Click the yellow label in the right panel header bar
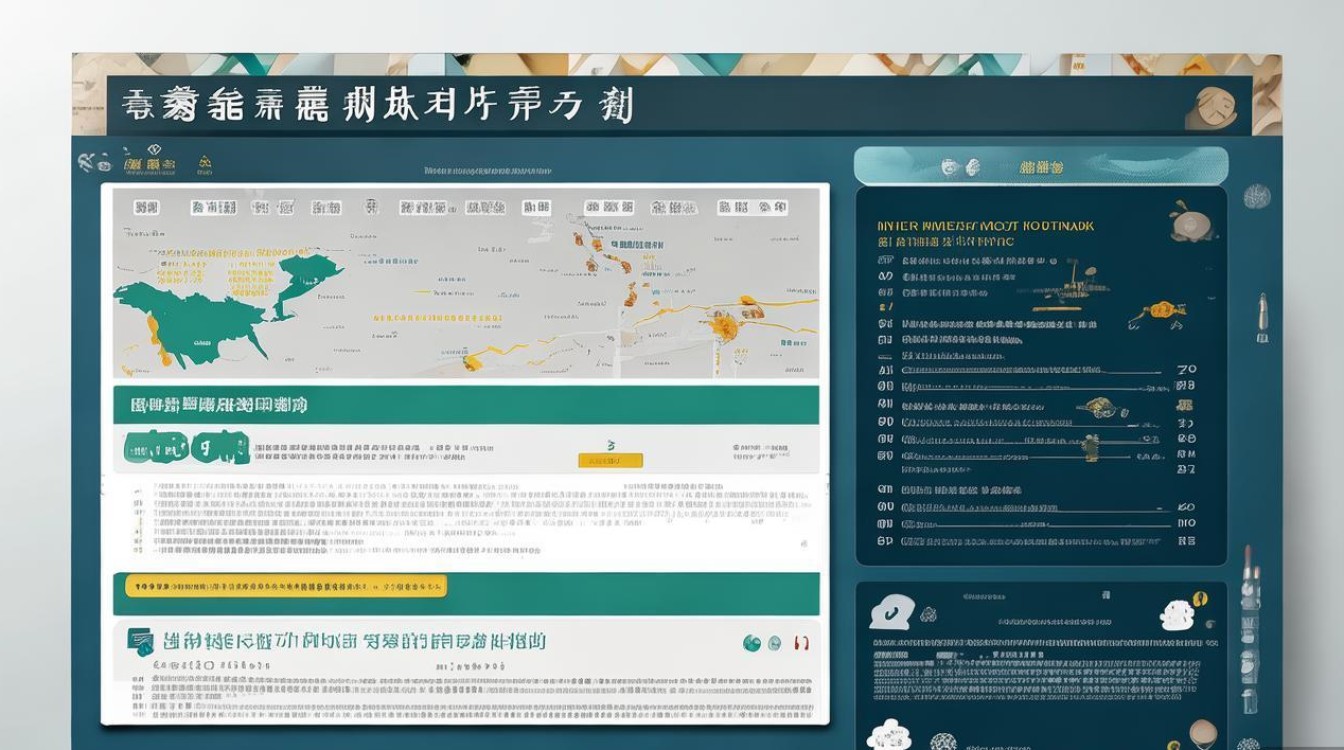Screen dimensions: 1344x750 [1041, 167]
